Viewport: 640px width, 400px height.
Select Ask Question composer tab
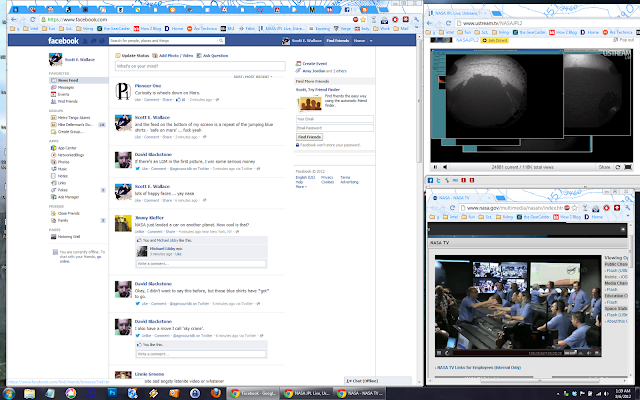212,56
